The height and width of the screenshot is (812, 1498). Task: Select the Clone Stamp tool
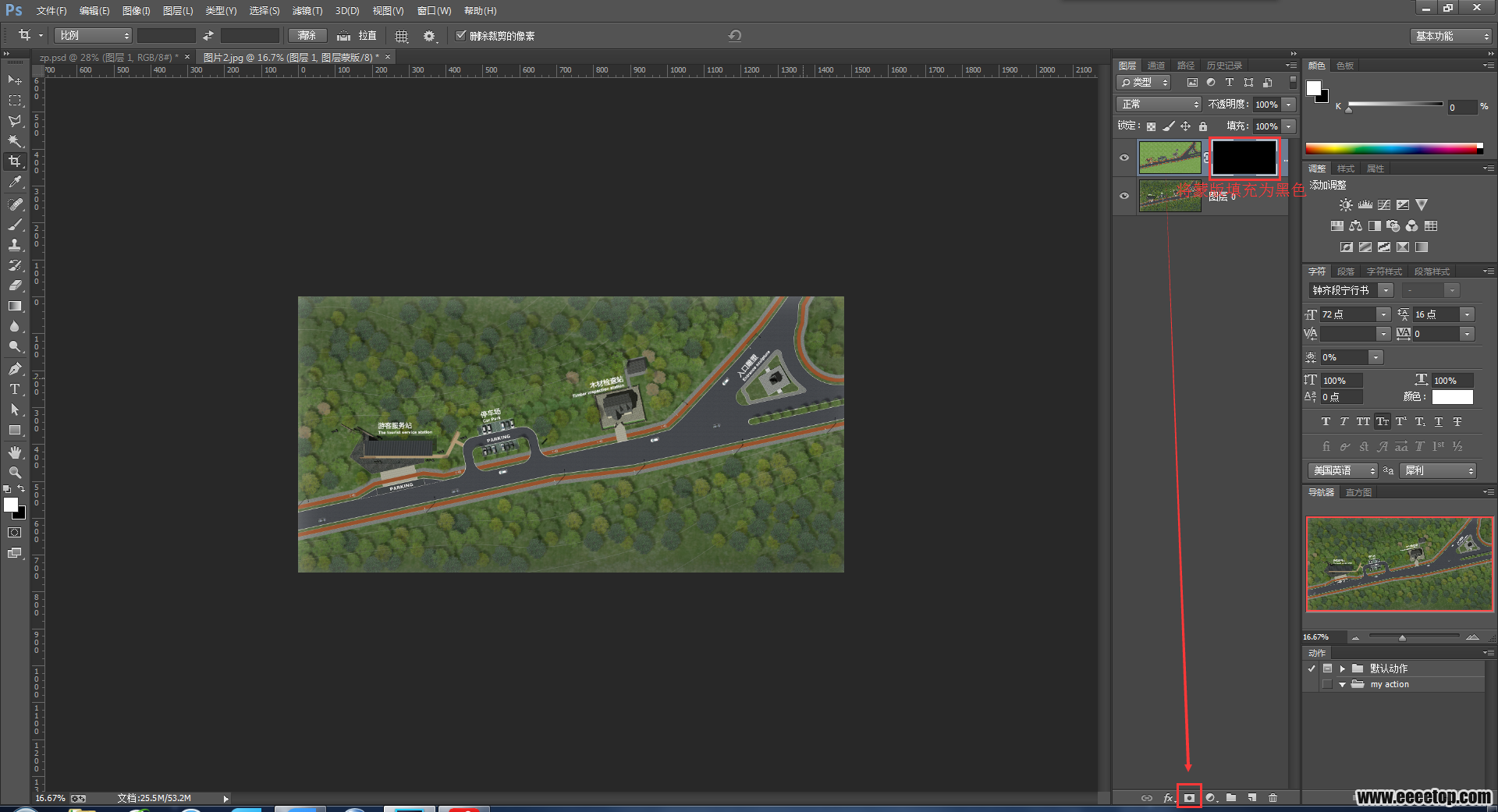pos(15,245)
